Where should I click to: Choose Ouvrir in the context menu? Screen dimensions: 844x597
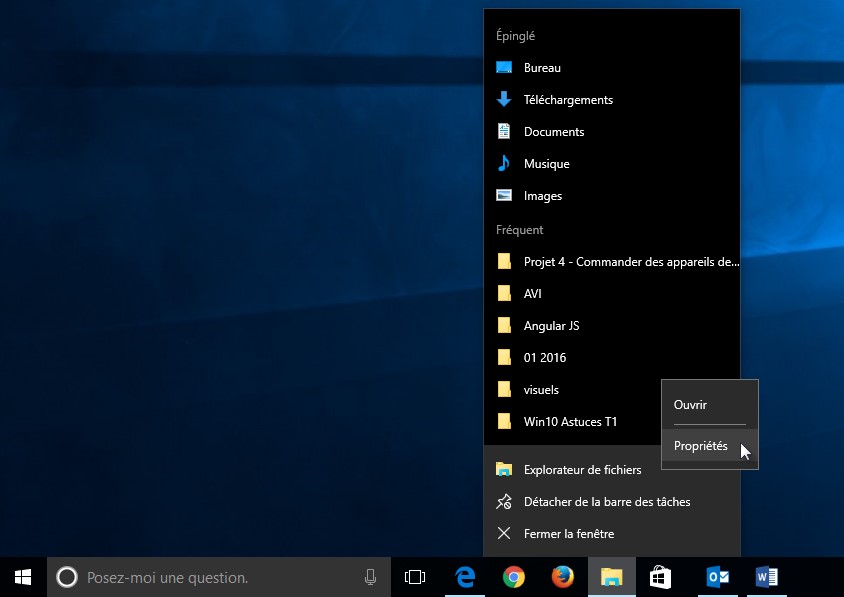point(690,405)
